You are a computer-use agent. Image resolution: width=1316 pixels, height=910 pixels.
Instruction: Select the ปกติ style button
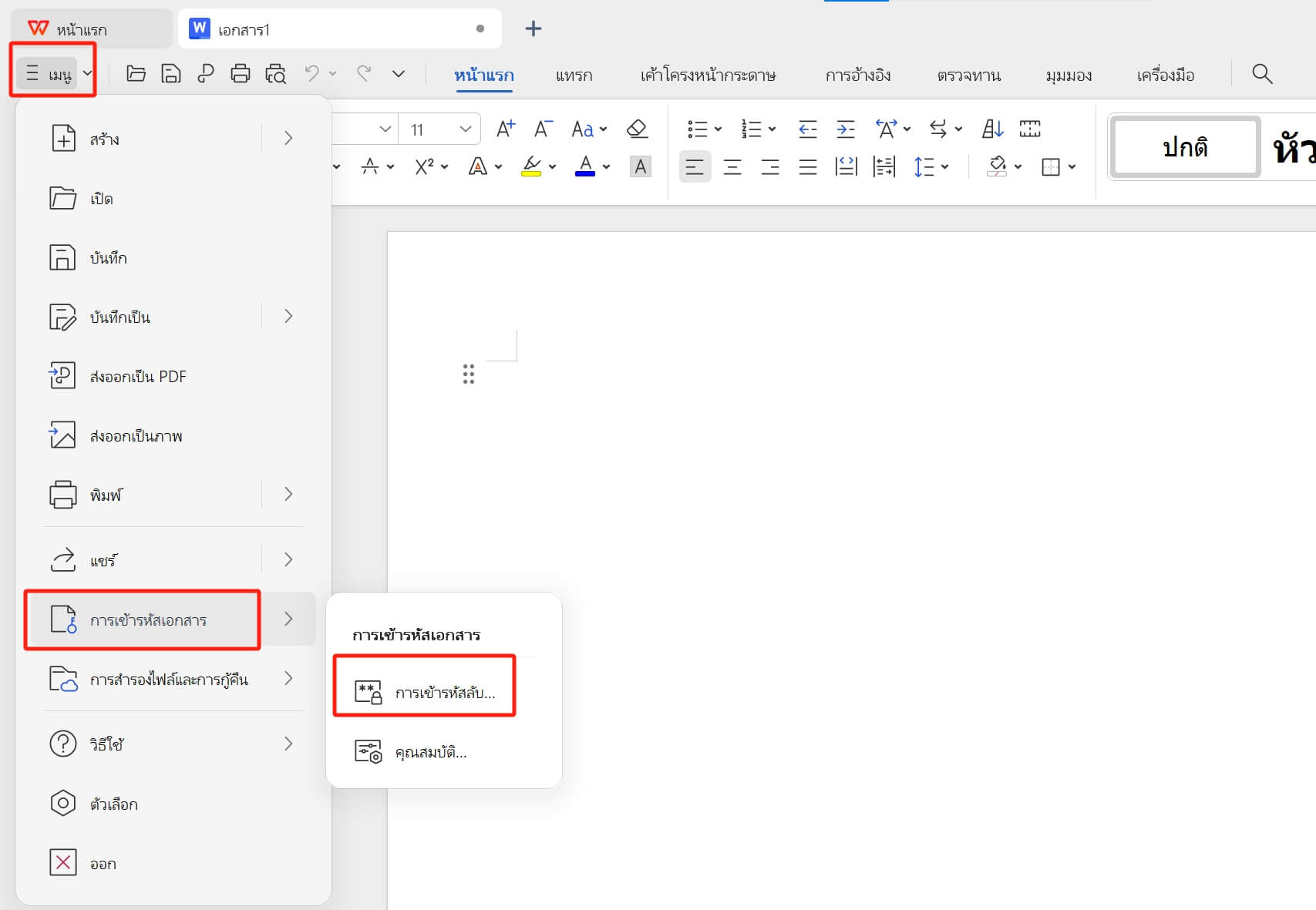1184,147
